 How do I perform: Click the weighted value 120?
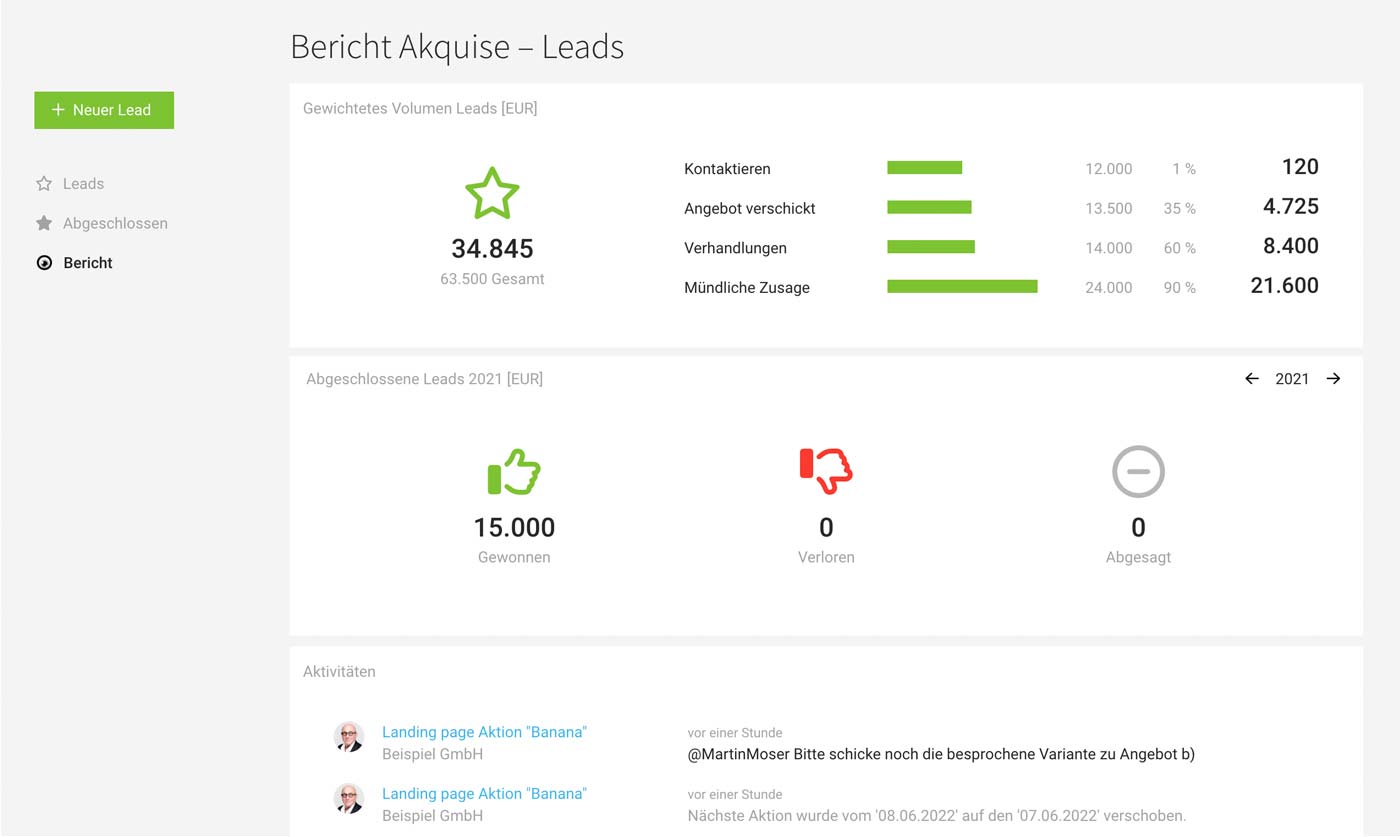1300,167
